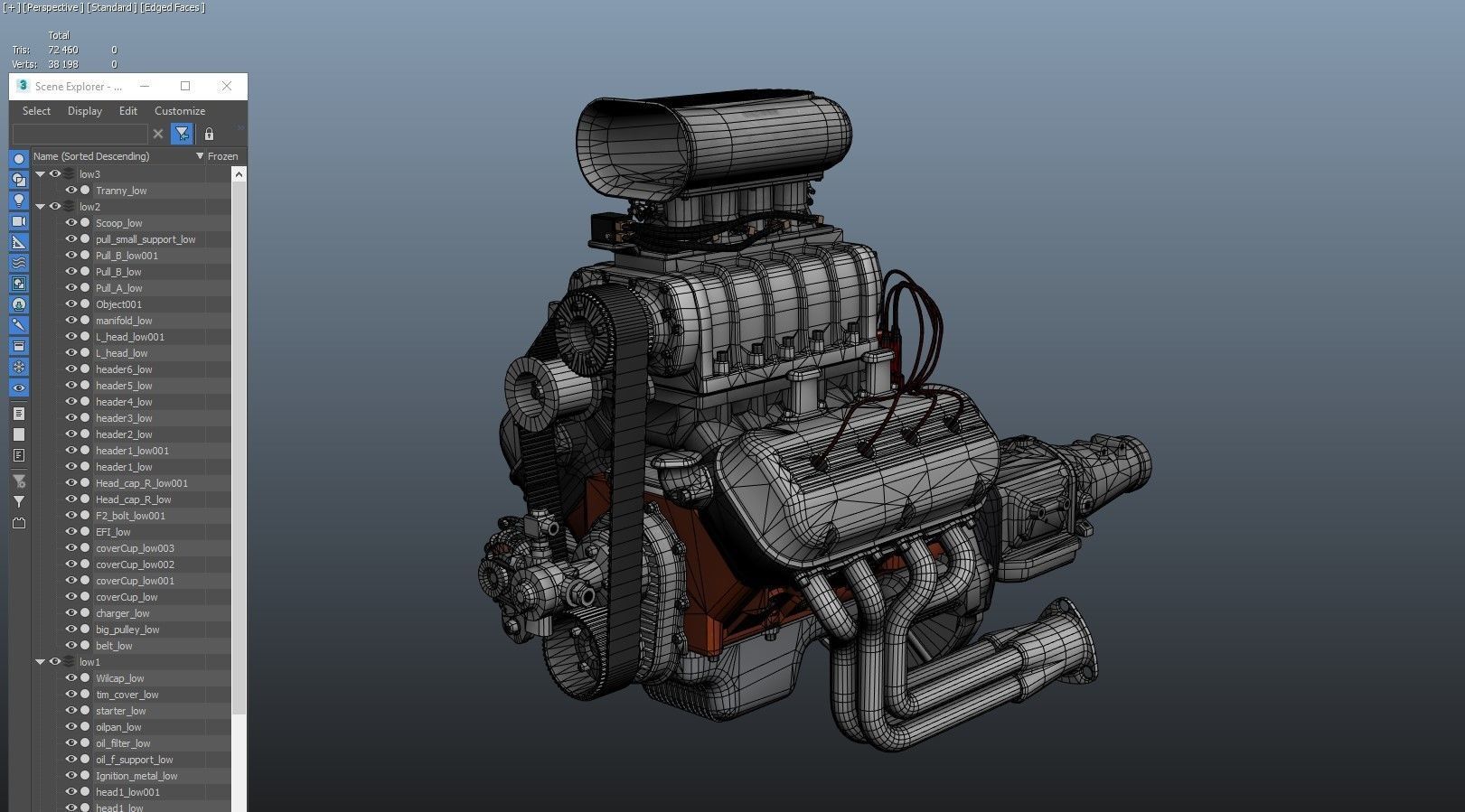
Task: Maximize the Scene Explorer window
Action: point(185,86)
